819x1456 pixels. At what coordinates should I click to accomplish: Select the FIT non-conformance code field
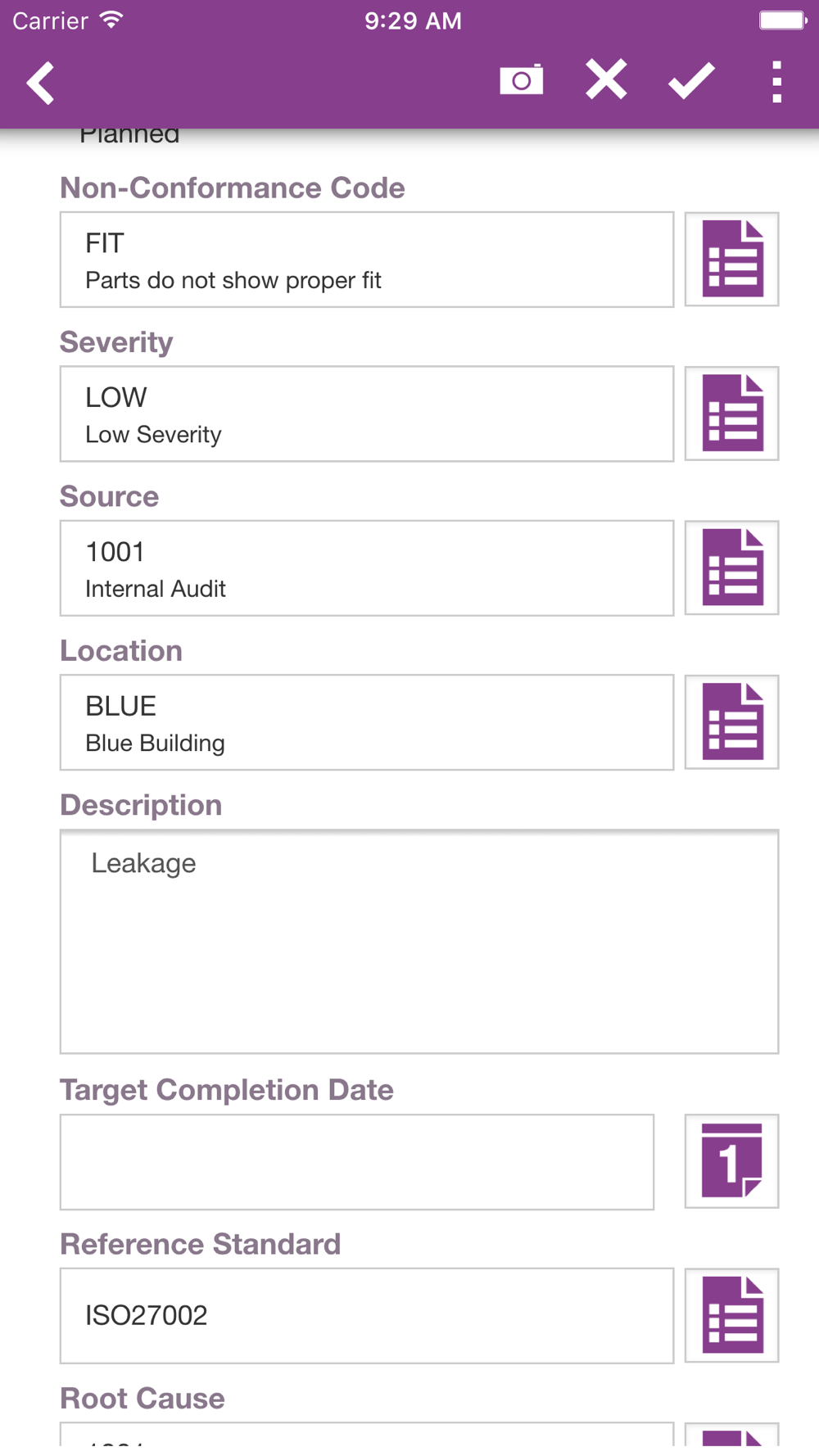click(366, 260)
